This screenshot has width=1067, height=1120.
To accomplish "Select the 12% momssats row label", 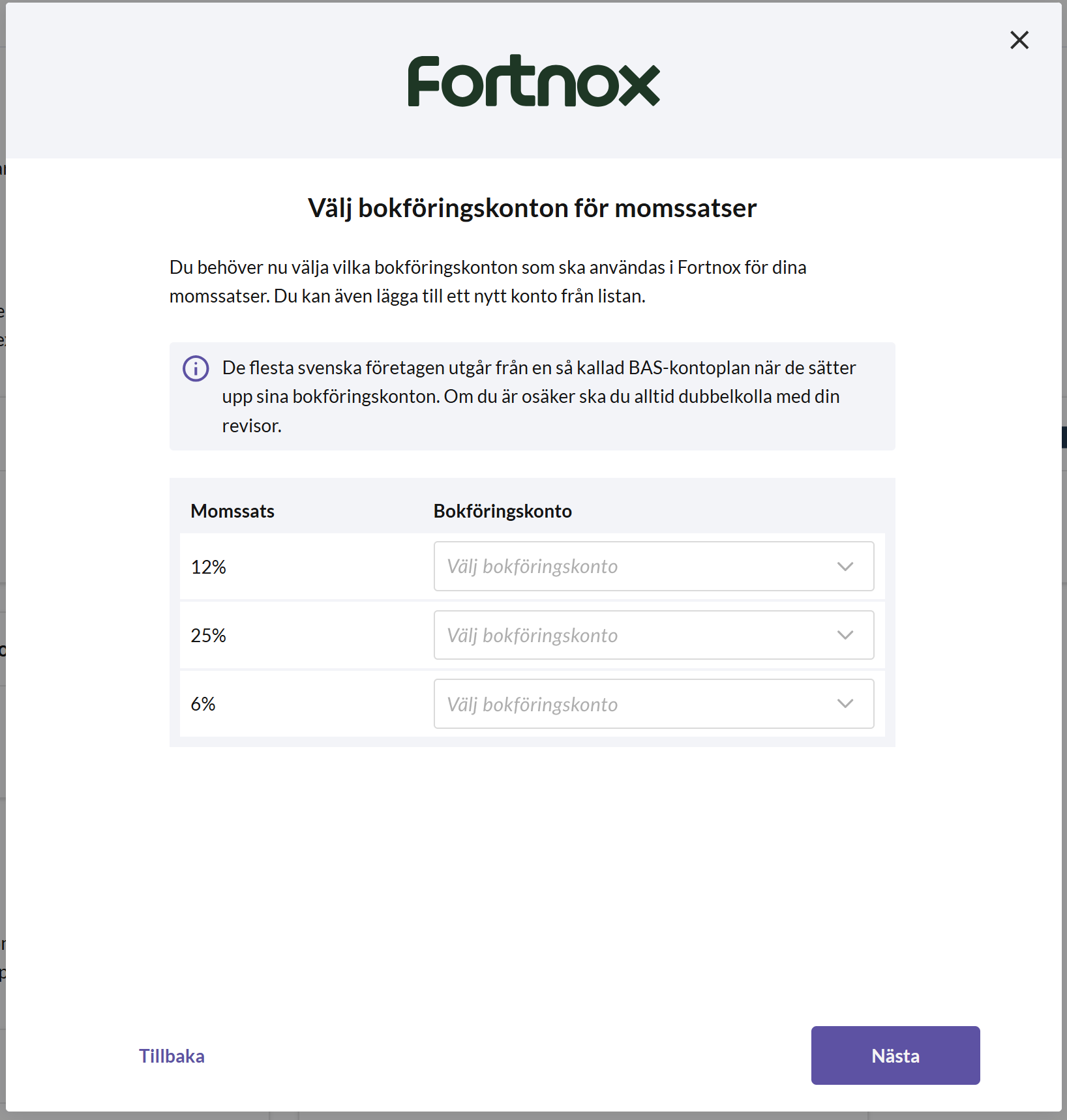I will [x=208, y=567].
